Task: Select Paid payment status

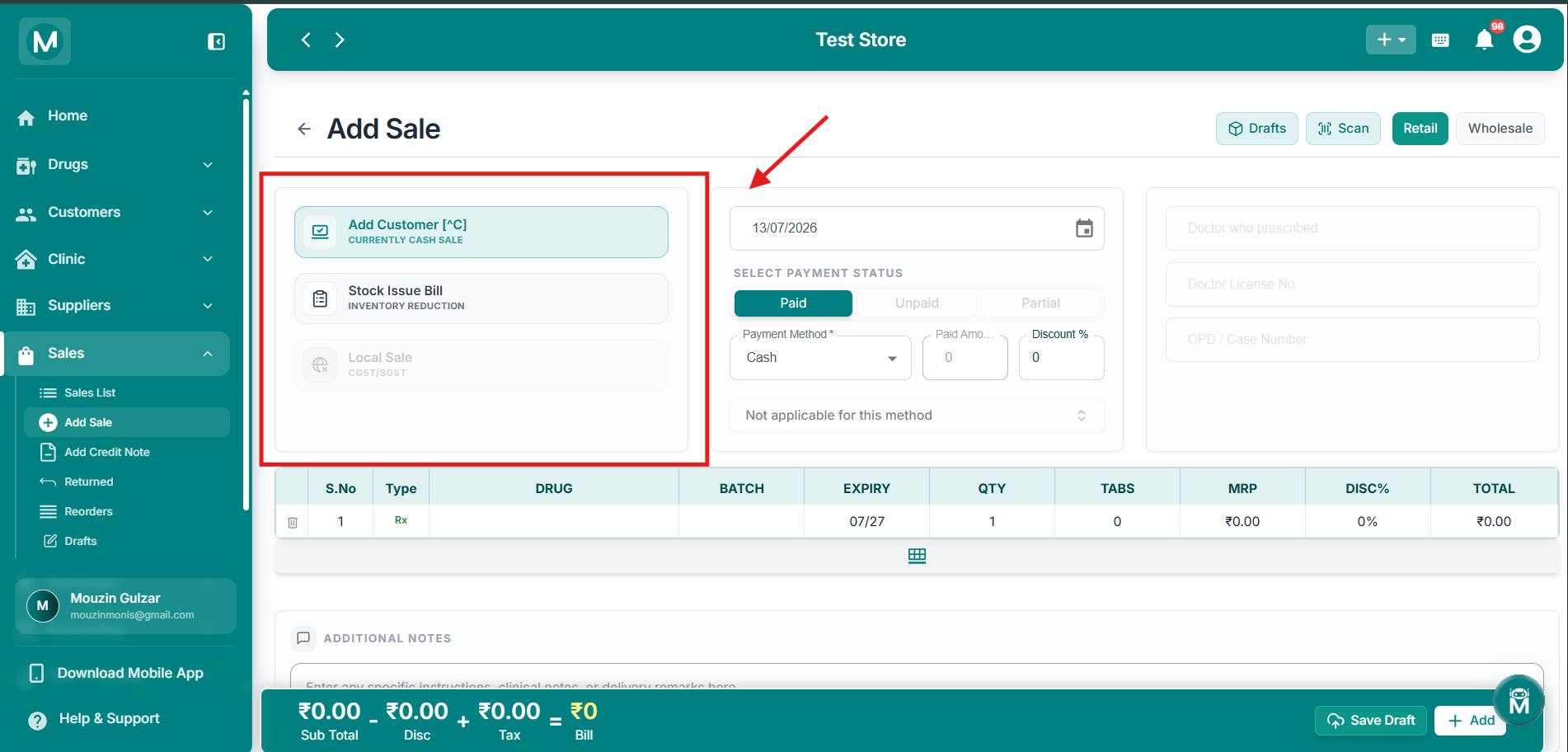Action: click(793, 303)
